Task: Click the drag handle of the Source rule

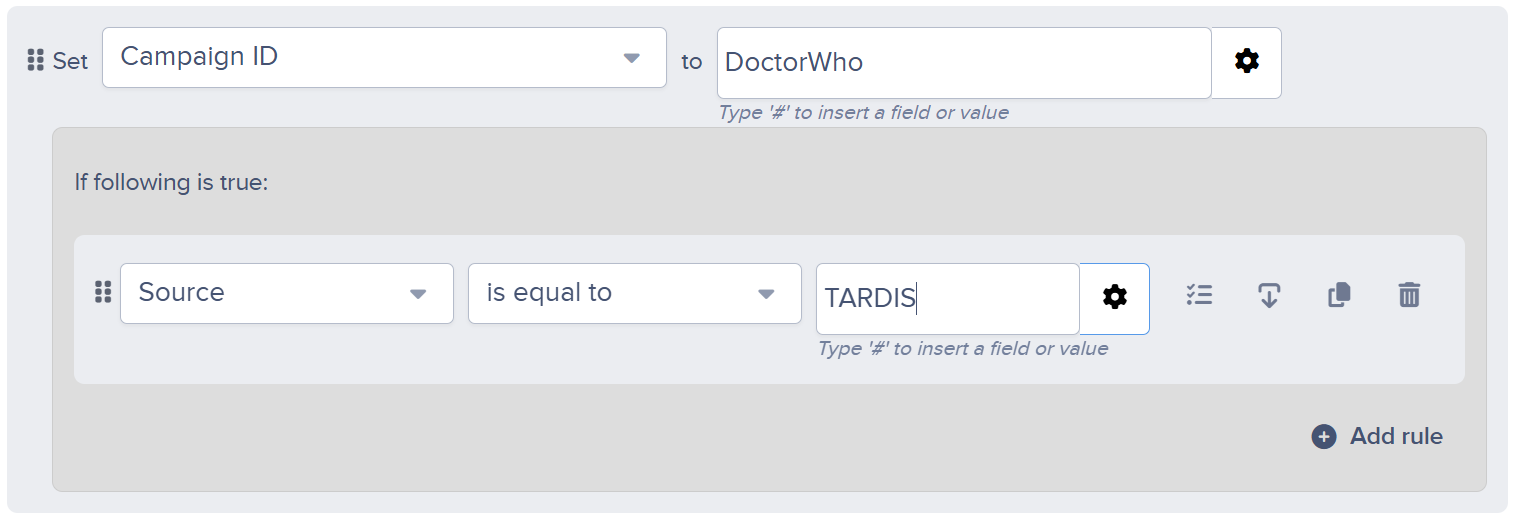Action: pos(103,292)
